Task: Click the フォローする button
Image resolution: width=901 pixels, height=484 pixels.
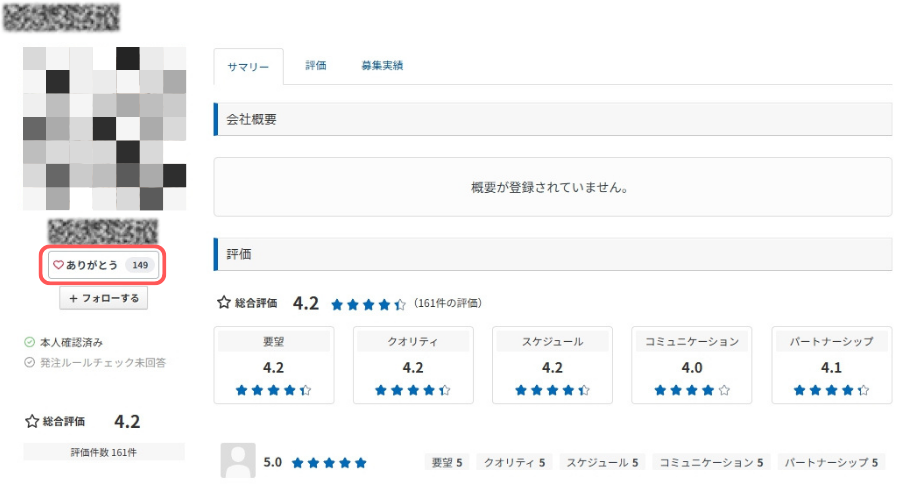Action: (103, 298)
